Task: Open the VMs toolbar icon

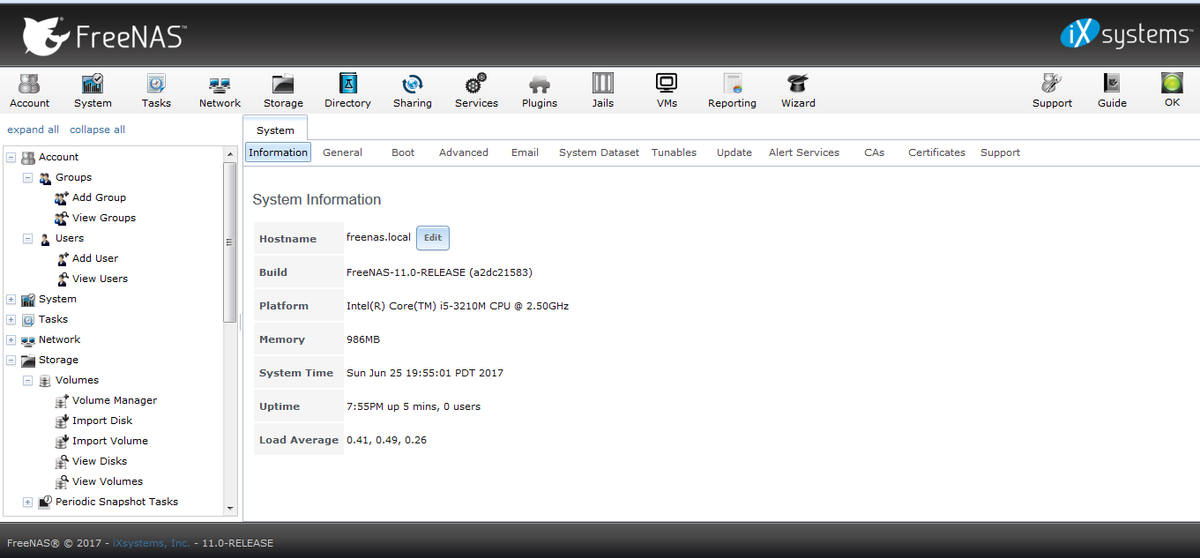Action: pyautogui.click(x=666, y=90)
